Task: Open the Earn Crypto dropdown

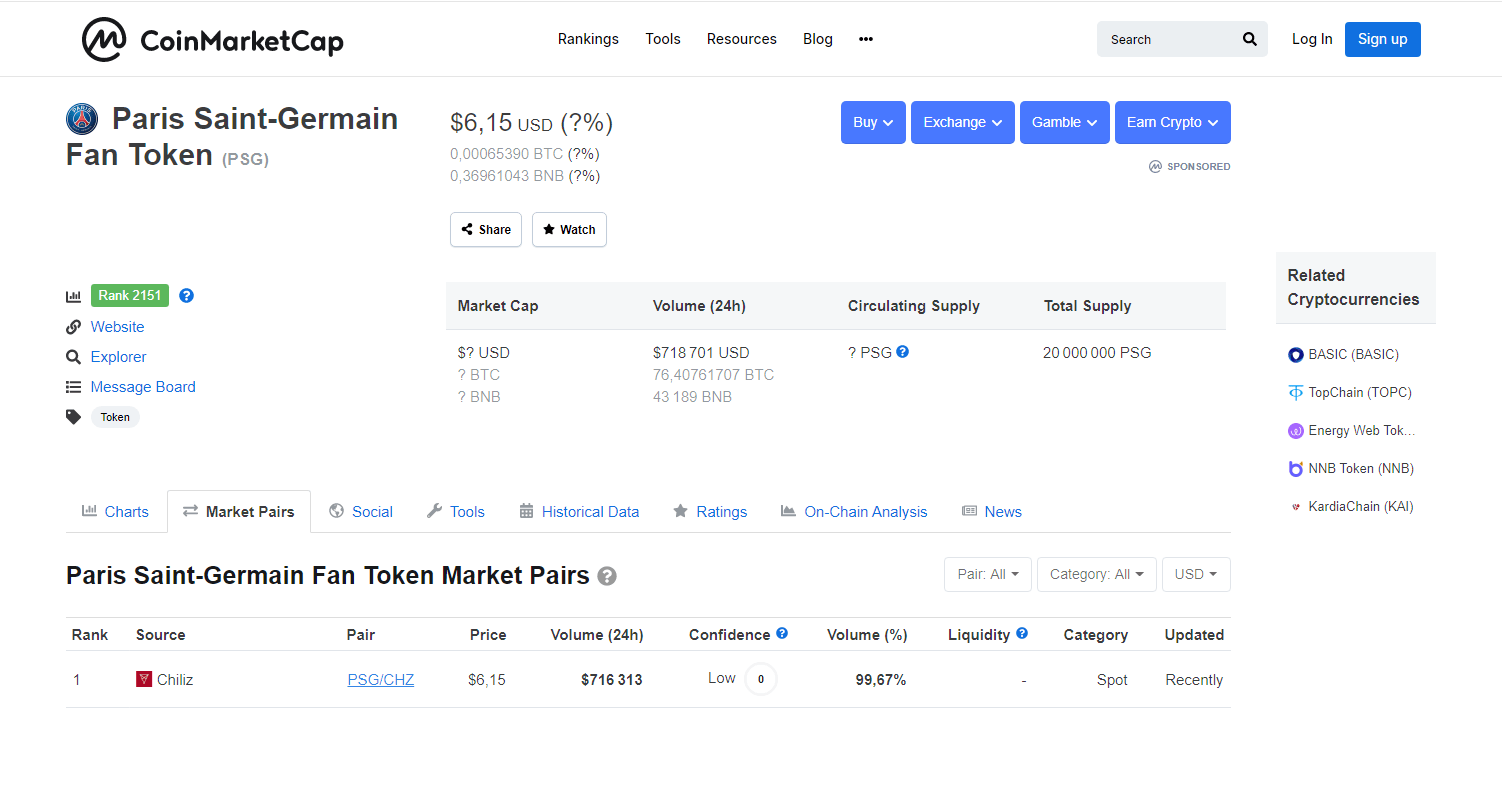Action: (1172, 122)
